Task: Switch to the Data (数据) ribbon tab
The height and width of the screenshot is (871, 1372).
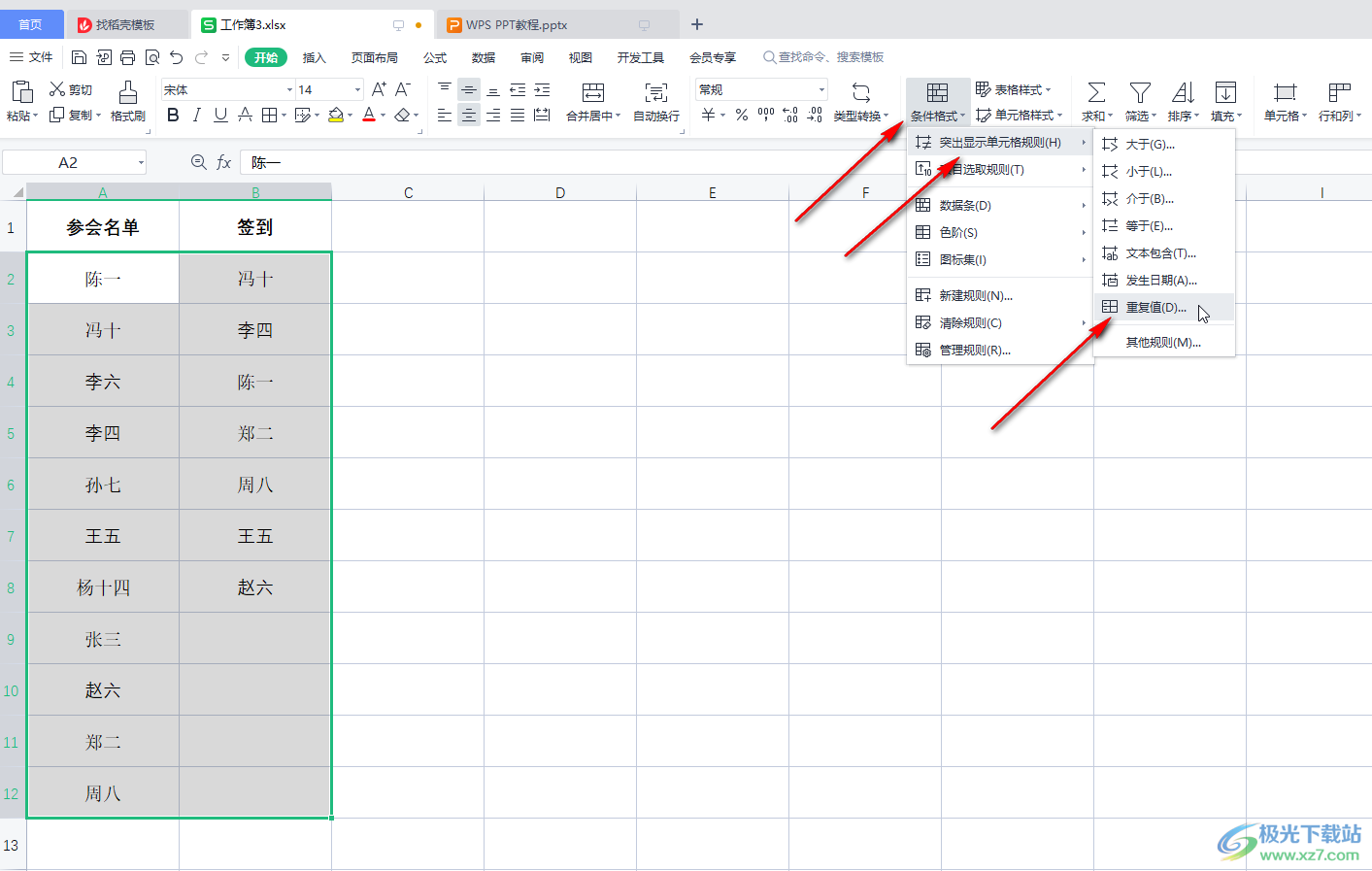Action: tap(484, 57)
